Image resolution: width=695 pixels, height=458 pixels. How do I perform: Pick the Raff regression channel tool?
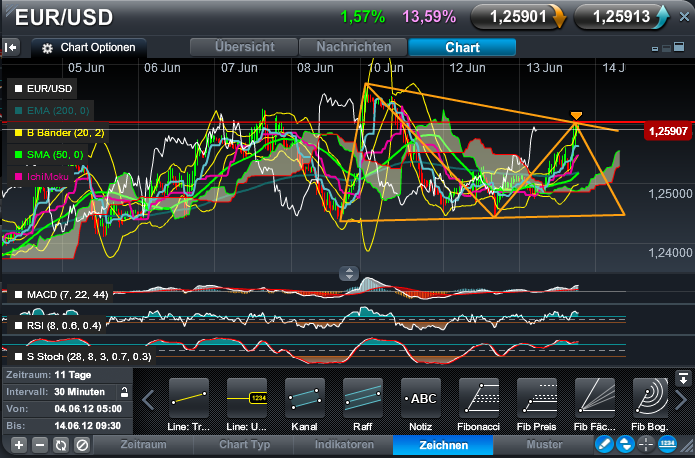(363, 398)
